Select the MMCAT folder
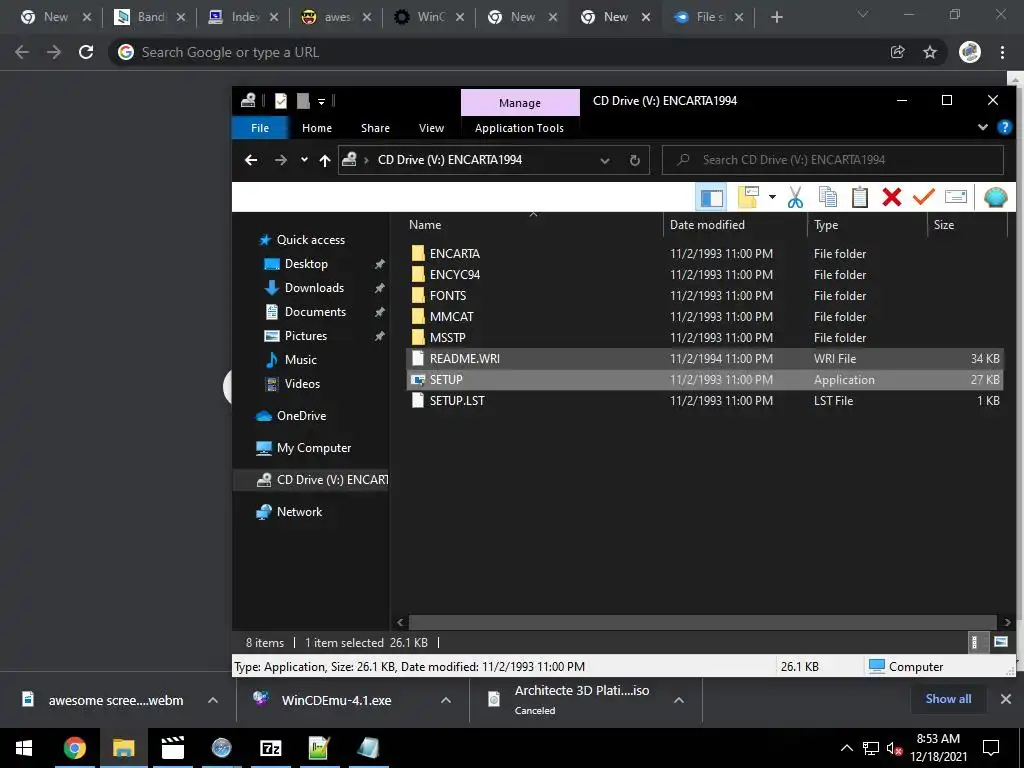The height and width of the screenshot is (768, 1024). tap(704, 317)
